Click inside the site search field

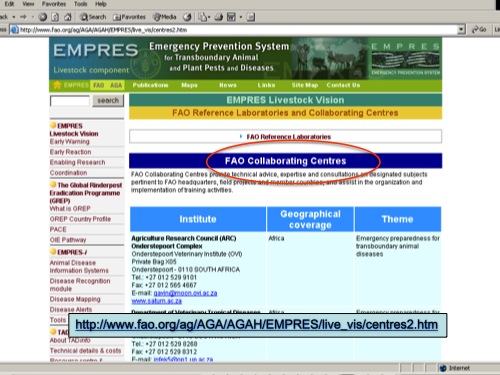pos(70,101)
